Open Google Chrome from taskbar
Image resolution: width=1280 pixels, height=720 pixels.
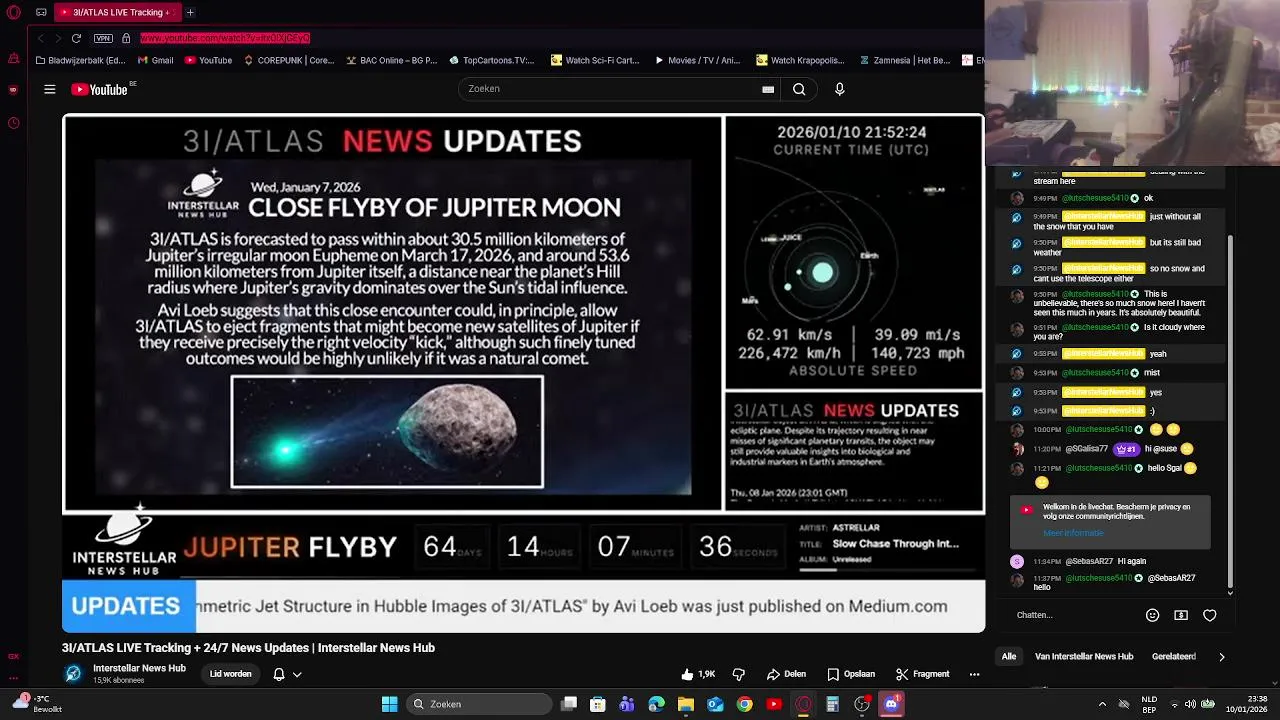[x=745, y=704]
